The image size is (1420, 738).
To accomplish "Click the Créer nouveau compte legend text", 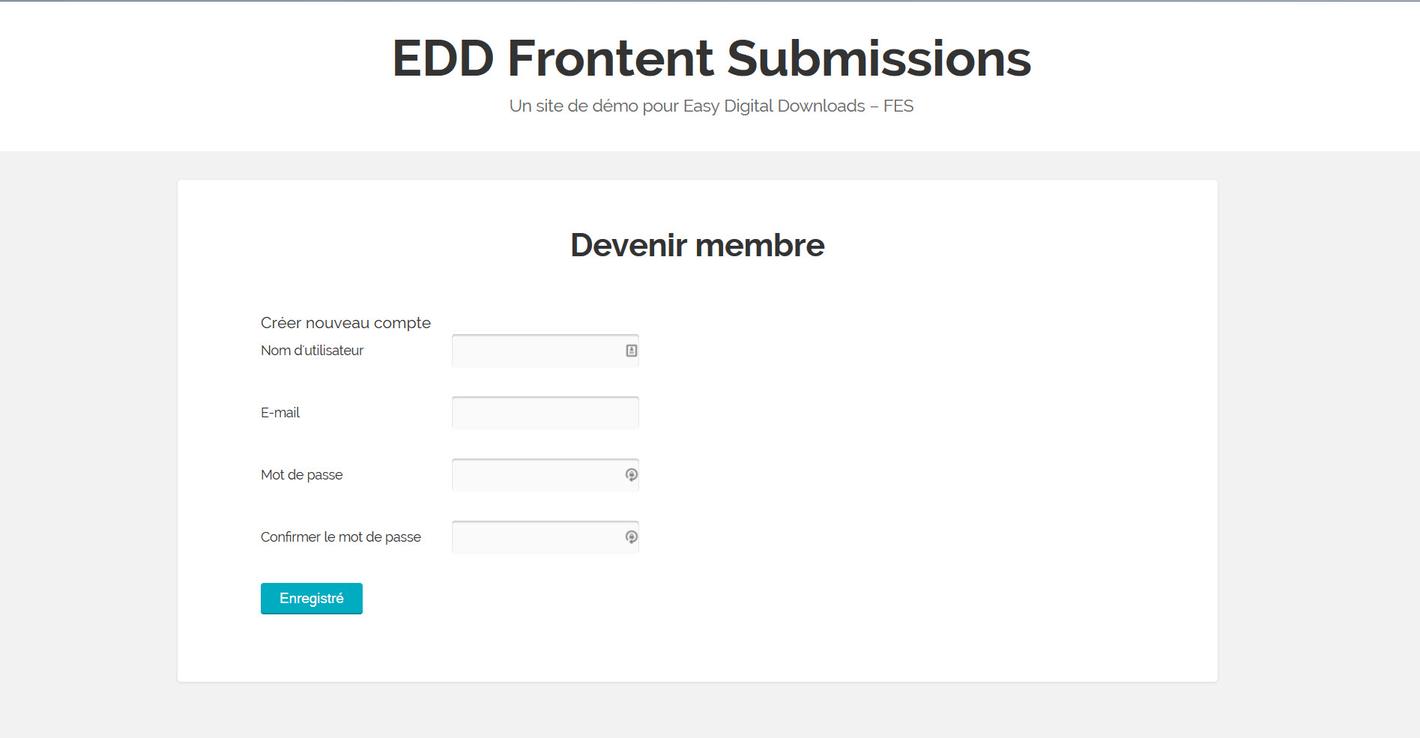I will click(x=346, y=323).
